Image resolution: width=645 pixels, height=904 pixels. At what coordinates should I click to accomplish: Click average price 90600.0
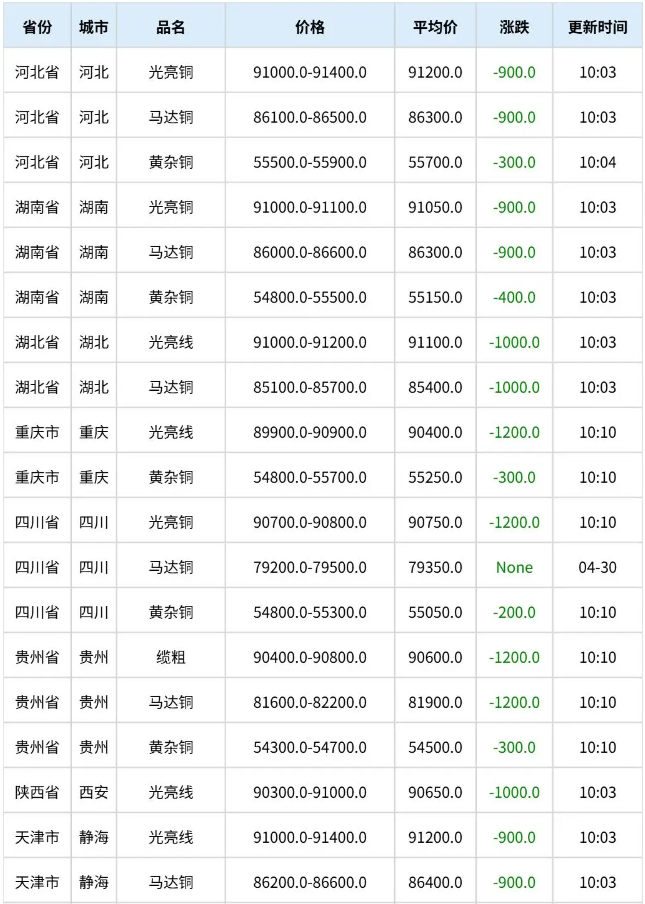[435, 657]
